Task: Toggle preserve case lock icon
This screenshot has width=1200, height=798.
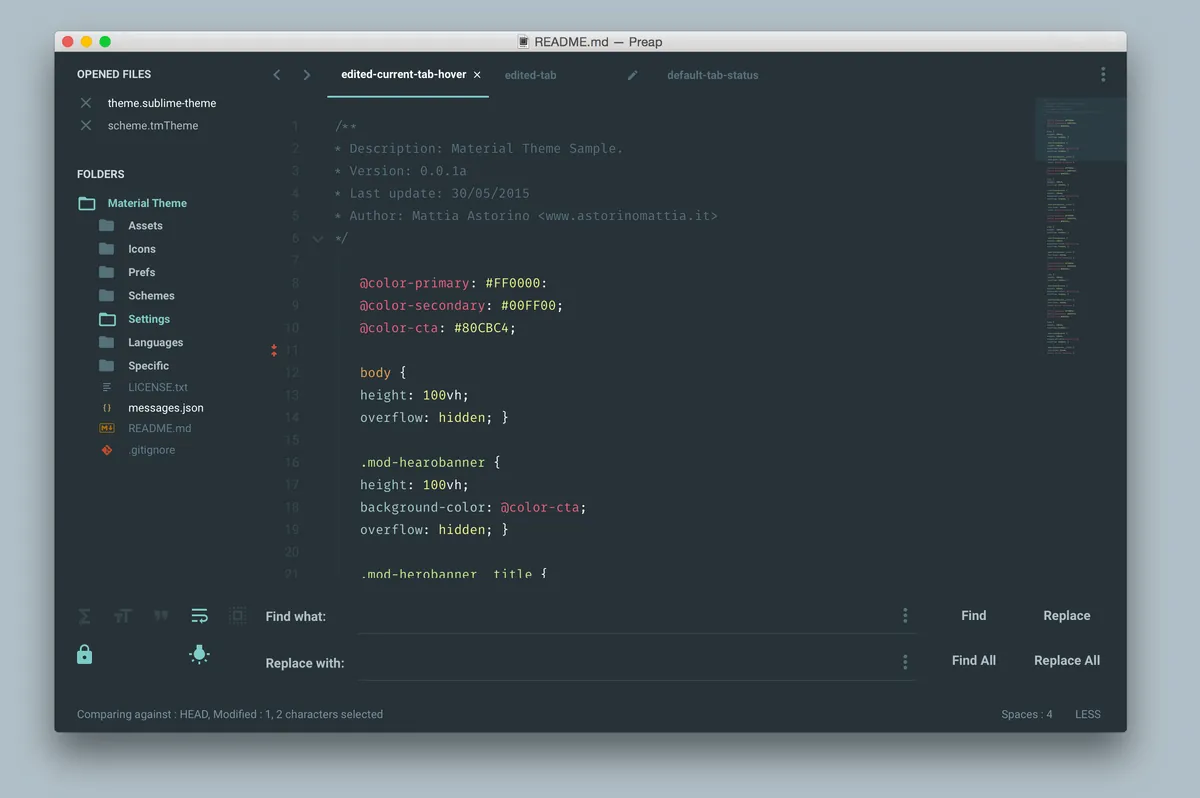Action: tap(85, 654)
